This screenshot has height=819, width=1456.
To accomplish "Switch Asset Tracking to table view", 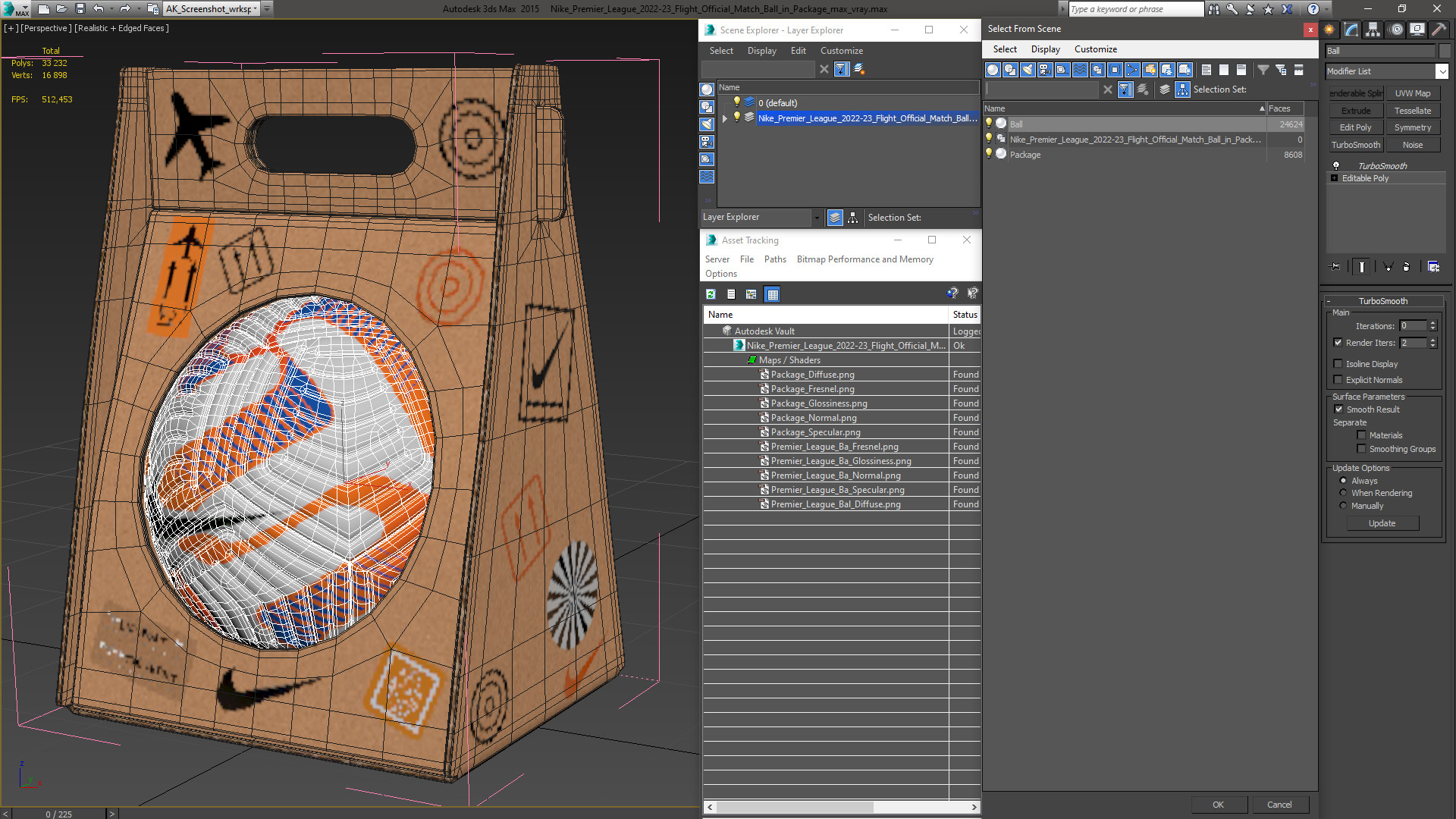I will click(x=772, y=294).
